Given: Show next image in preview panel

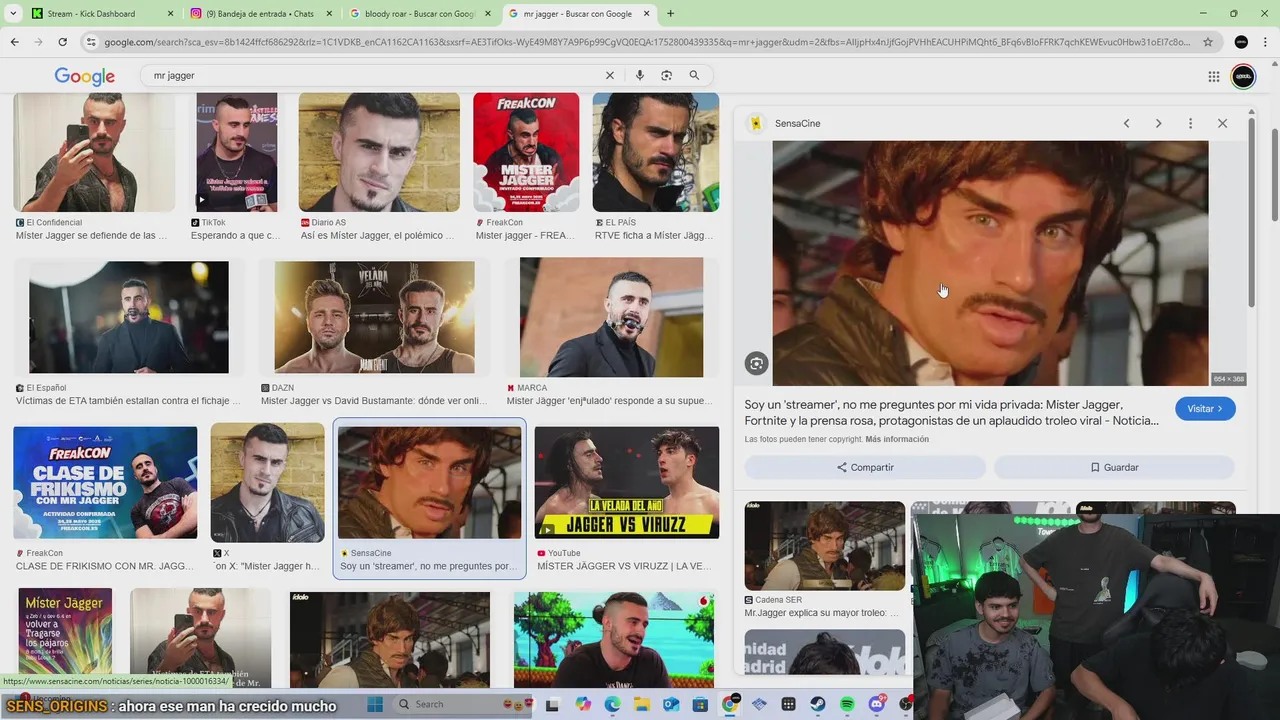Looking at the screenshot, I should [1158, 123].
